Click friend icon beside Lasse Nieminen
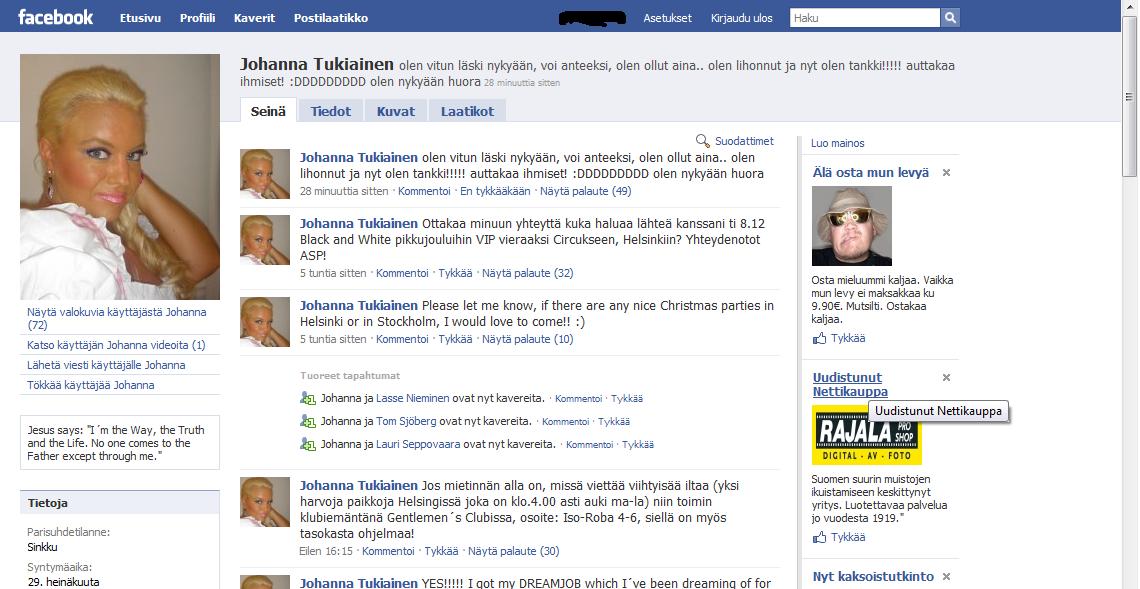This screenshot has height=589, width=1140. (x=308, y=398)
